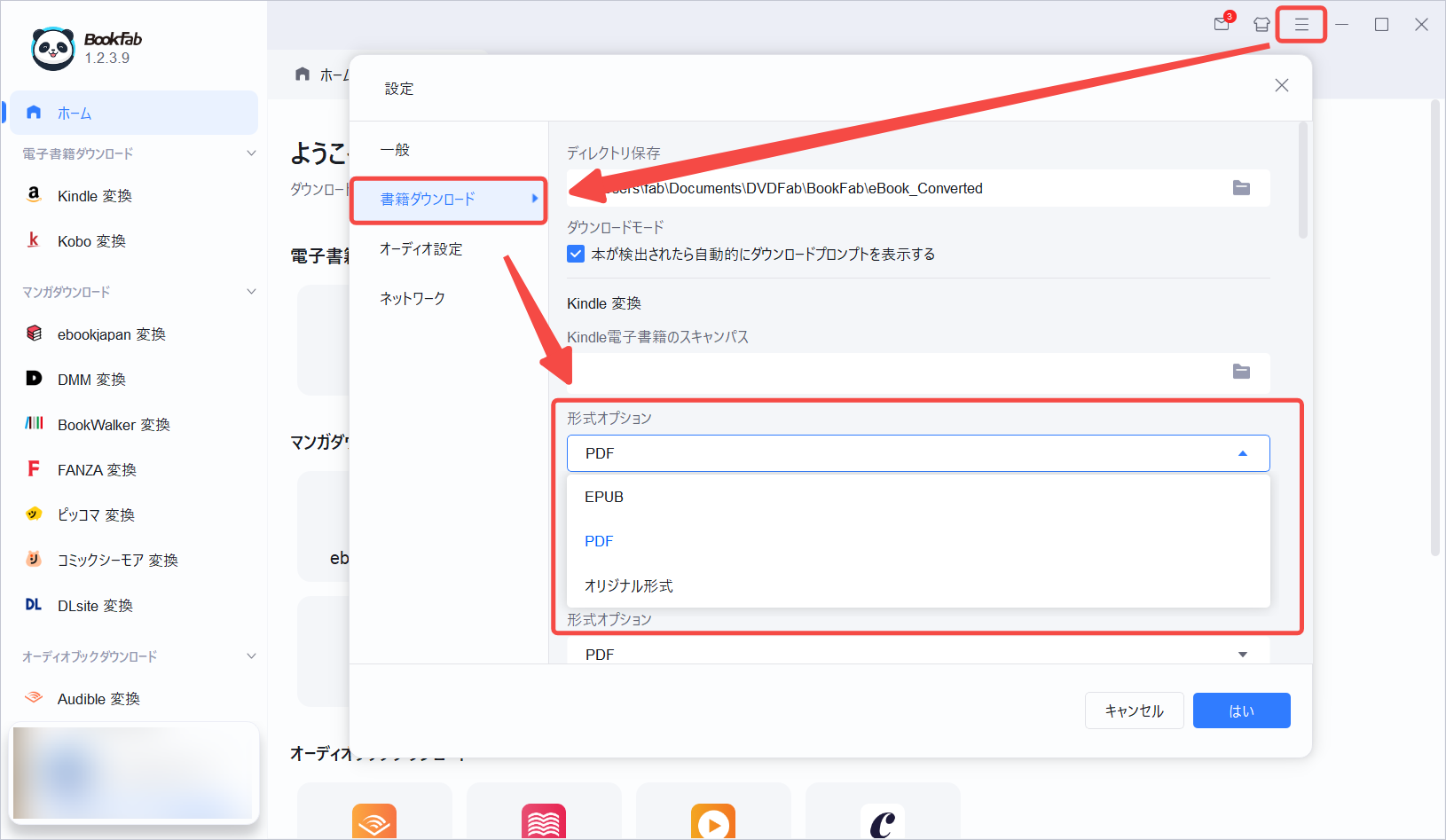The height and width of the screenshot is (840, 1446).
Task: Collapse the 電子書籍ダウンロード sidebar section
Action: tap(251, 153)
